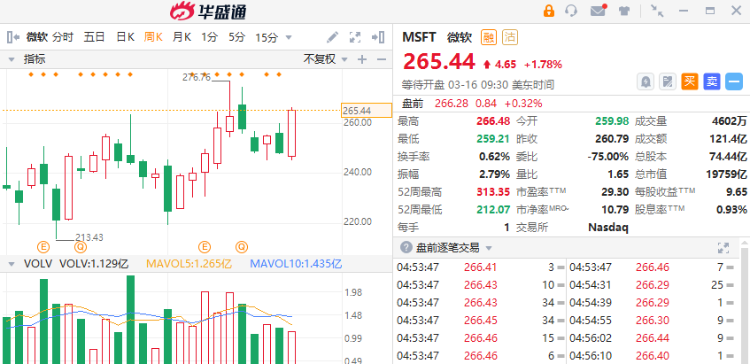750x364 pixels.
Task: Open customer service headset icon
Action: pos(571,11)
